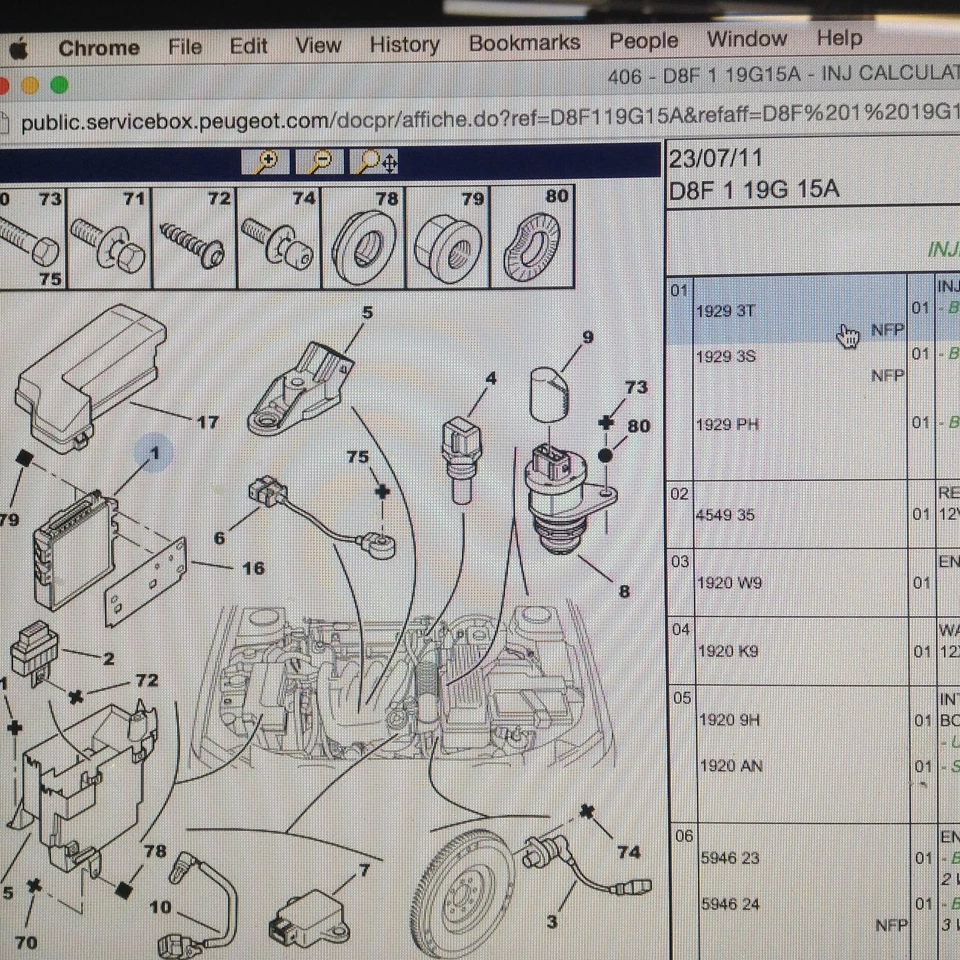The image size is (960, 960).
Task: Click the highlighted callout 1 on the diagram
Action: (x=154, y=453)
